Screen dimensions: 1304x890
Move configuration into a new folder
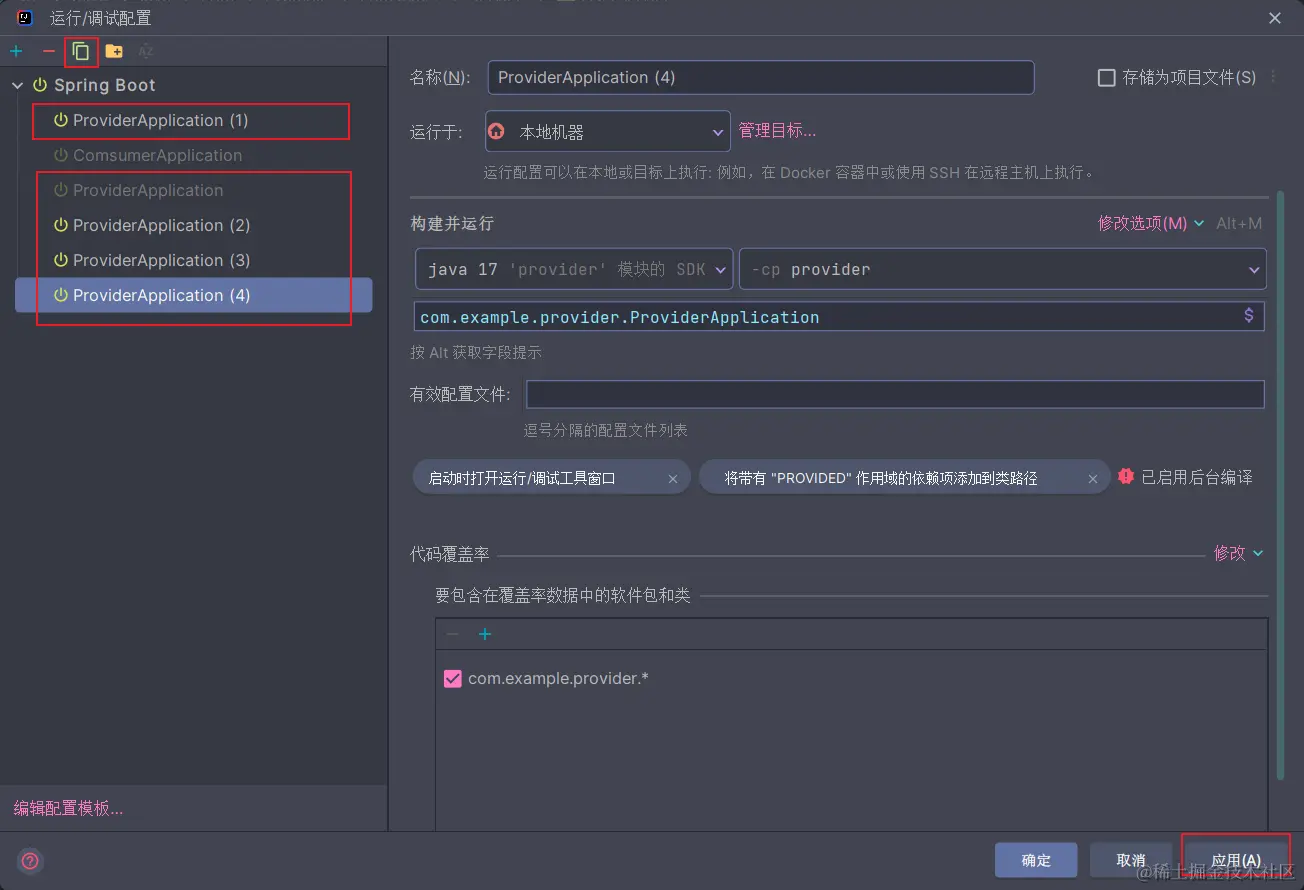114,51
